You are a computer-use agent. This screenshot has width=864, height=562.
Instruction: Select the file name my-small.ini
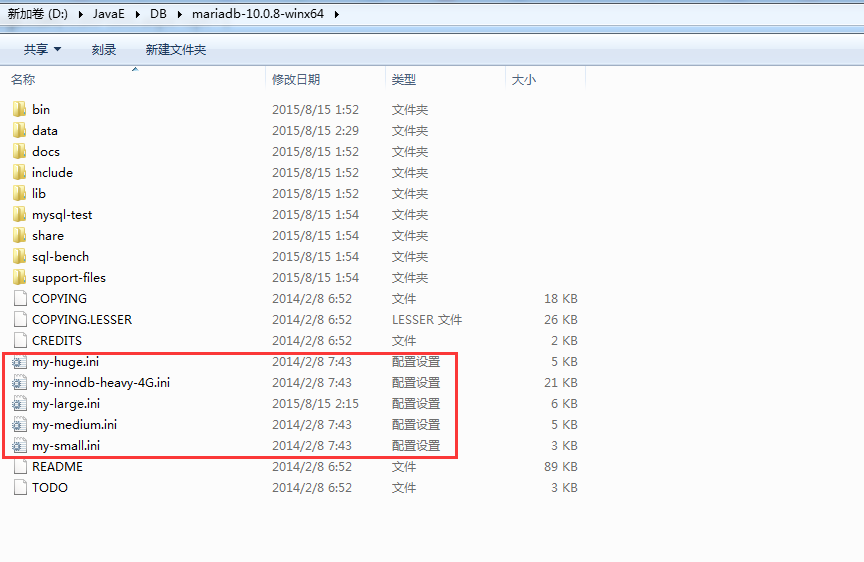click(x=66, y=446)
